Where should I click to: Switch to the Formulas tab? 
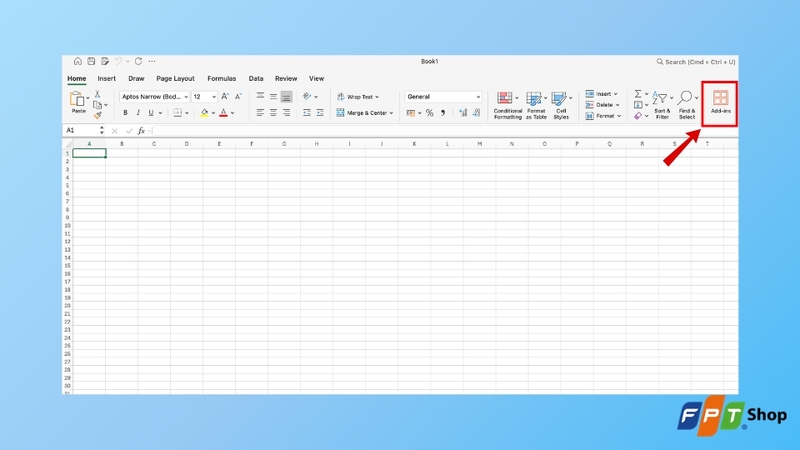221,79
